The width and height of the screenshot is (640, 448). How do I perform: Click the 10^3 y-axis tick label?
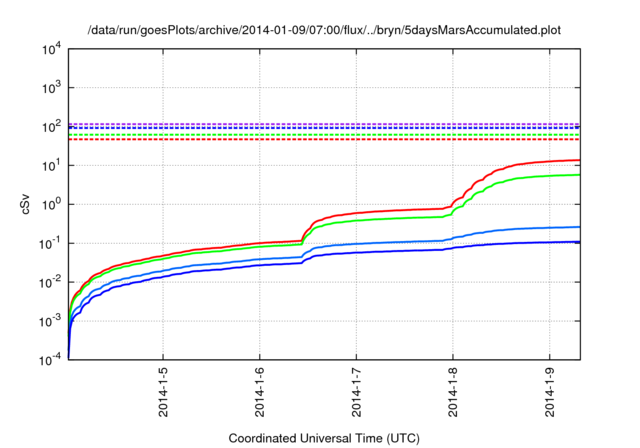click(51, 88)
